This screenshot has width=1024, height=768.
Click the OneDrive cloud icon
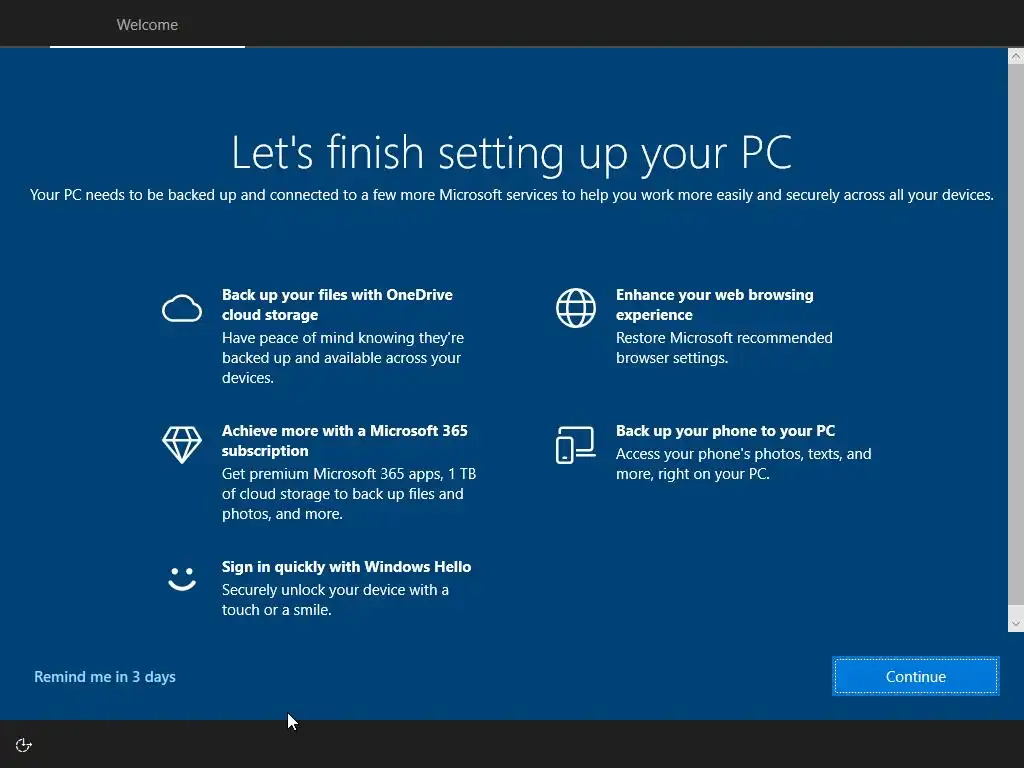[182, 308]
